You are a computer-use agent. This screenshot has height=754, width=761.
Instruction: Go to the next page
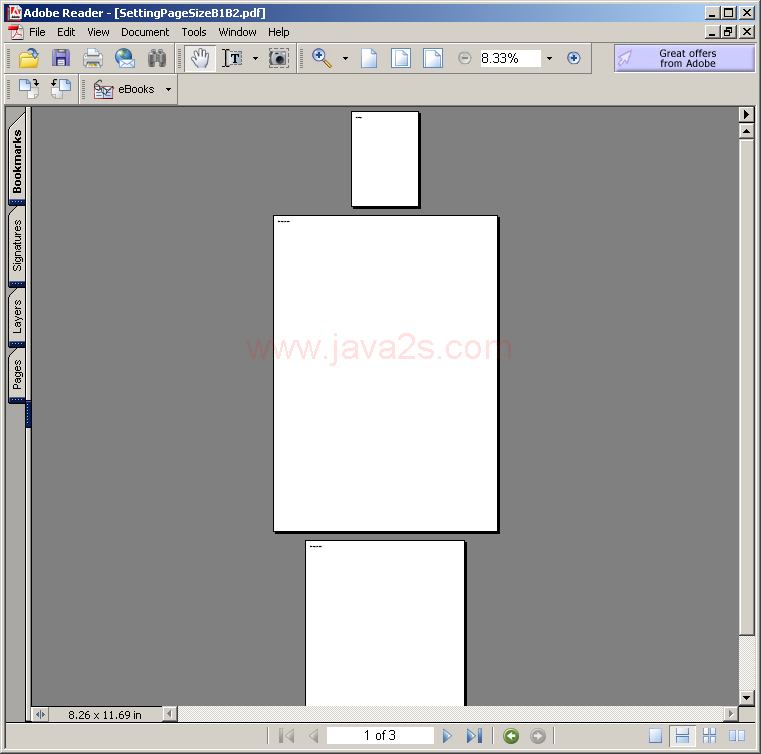coord(447,736)
